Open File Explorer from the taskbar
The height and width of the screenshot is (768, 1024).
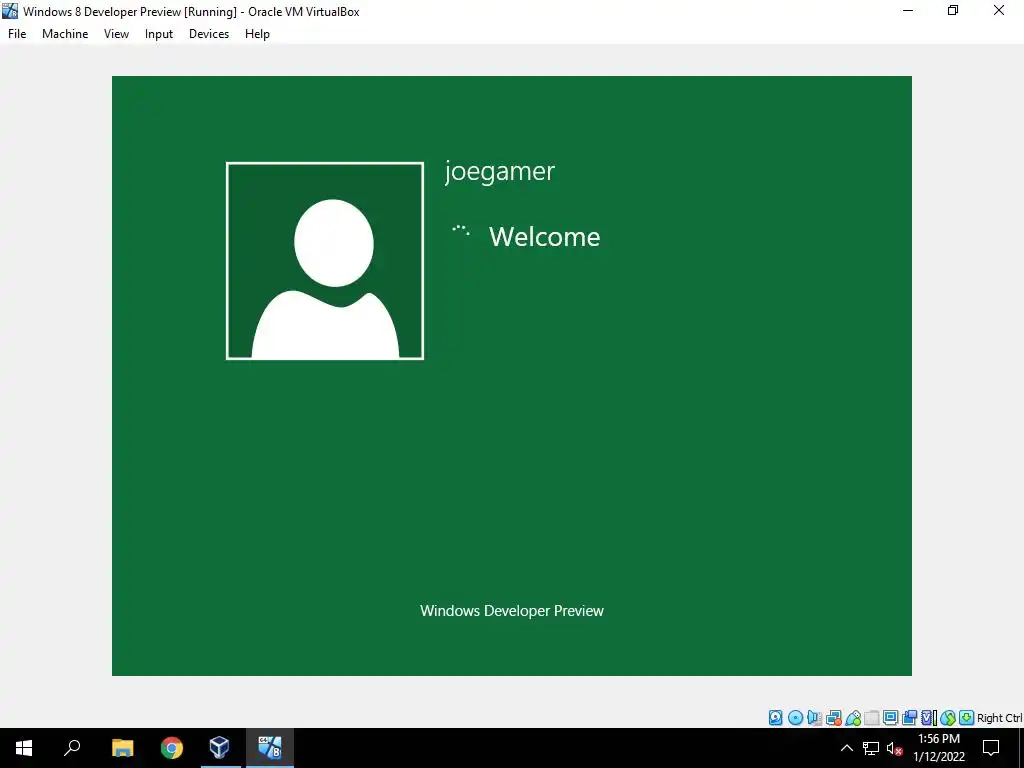click(x=122, y=748)
